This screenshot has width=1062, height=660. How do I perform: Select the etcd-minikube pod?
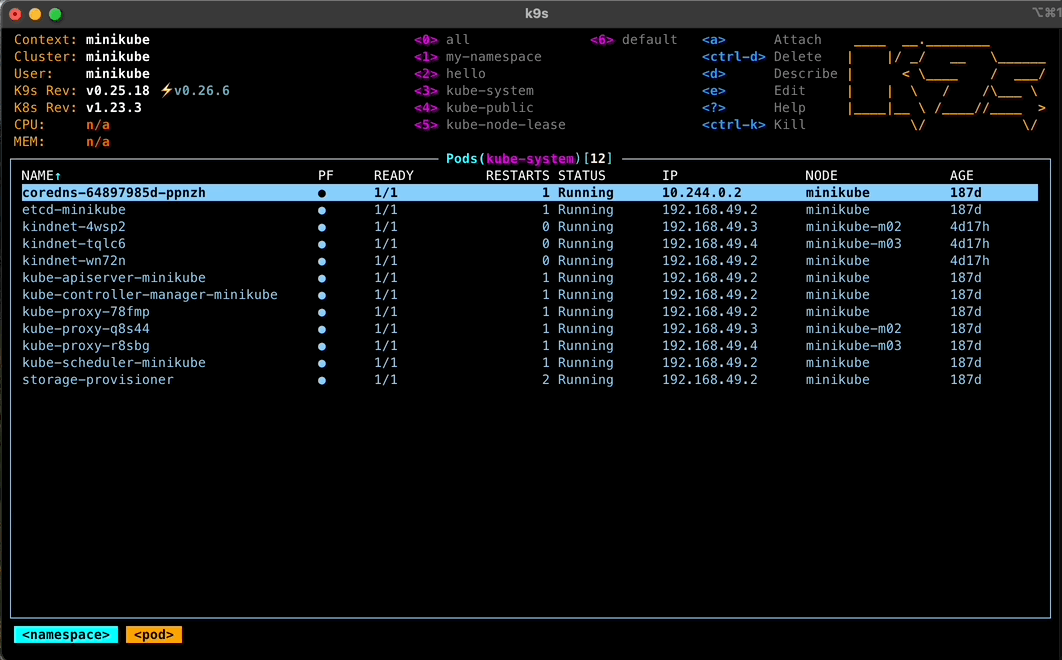tap(530, 209)
